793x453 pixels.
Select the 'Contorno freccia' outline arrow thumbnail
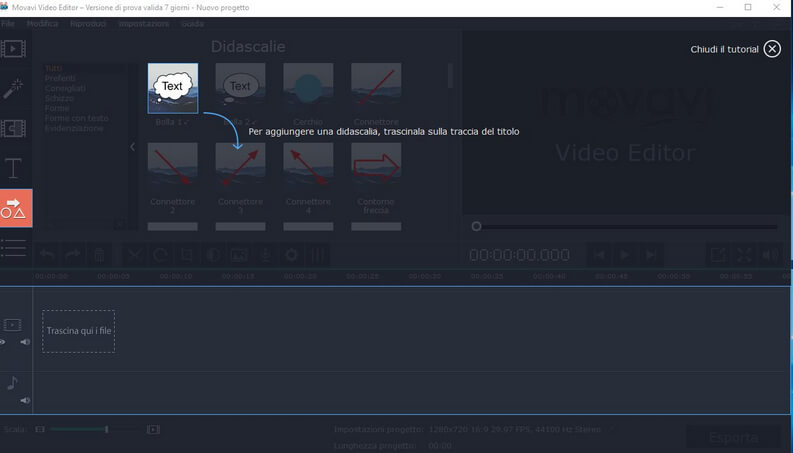376,167
